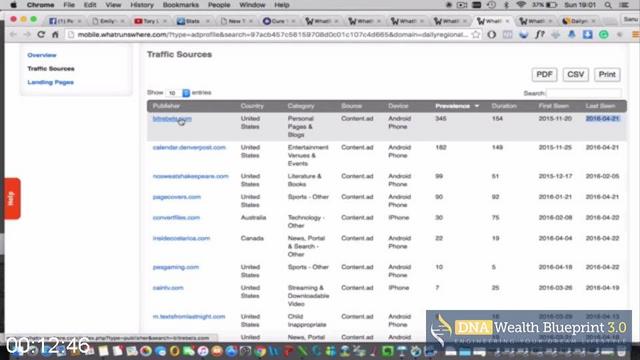Go to the Overview sidebar link
The height and width of the screenshot is (360, 640).
[42, 55]
